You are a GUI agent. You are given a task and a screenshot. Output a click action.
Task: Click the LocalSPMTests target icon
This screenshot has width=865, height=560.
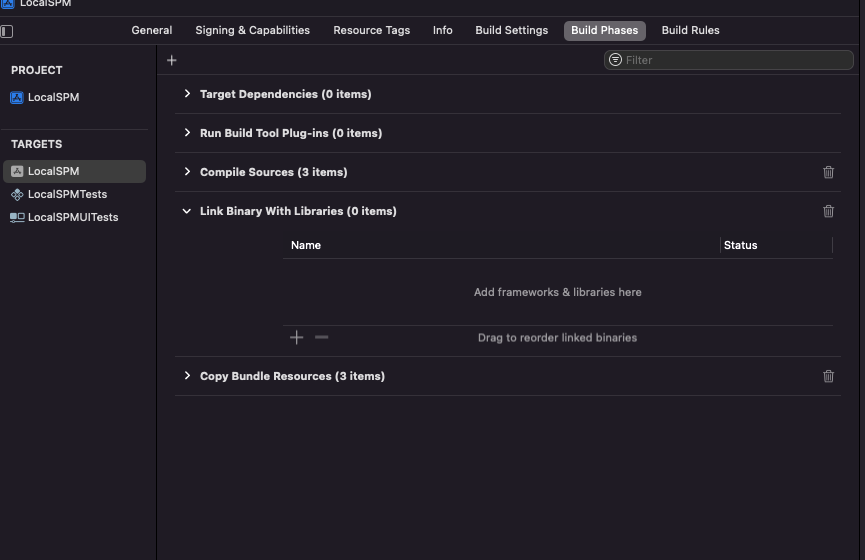[x=17, y=194]
